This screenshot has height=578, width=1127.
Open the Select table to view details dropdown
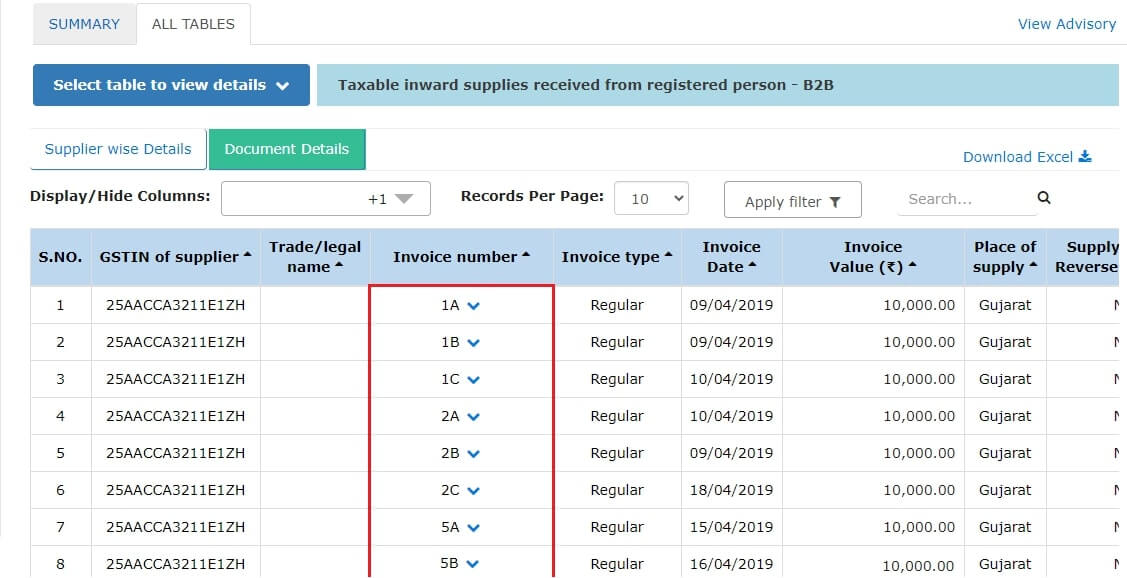point(170,86)
